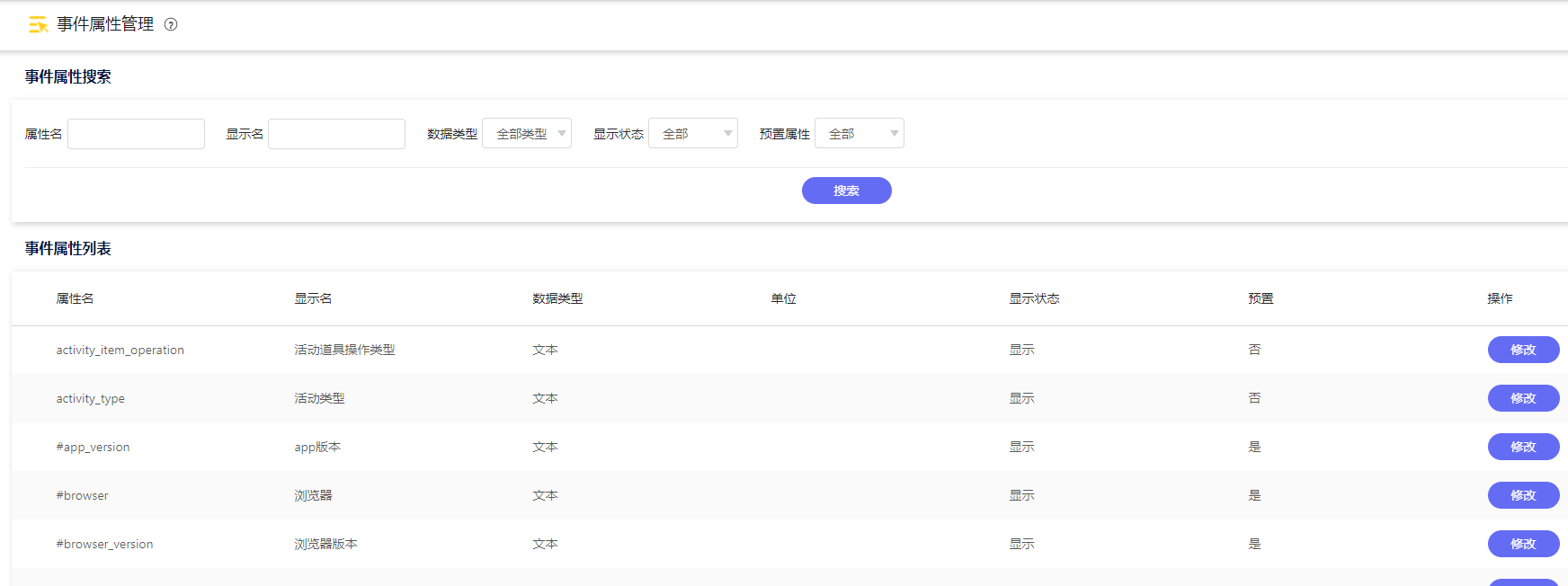Click the event attribute management logo icon
This screenshot has width=1568, height=586.
click(38, 25)
